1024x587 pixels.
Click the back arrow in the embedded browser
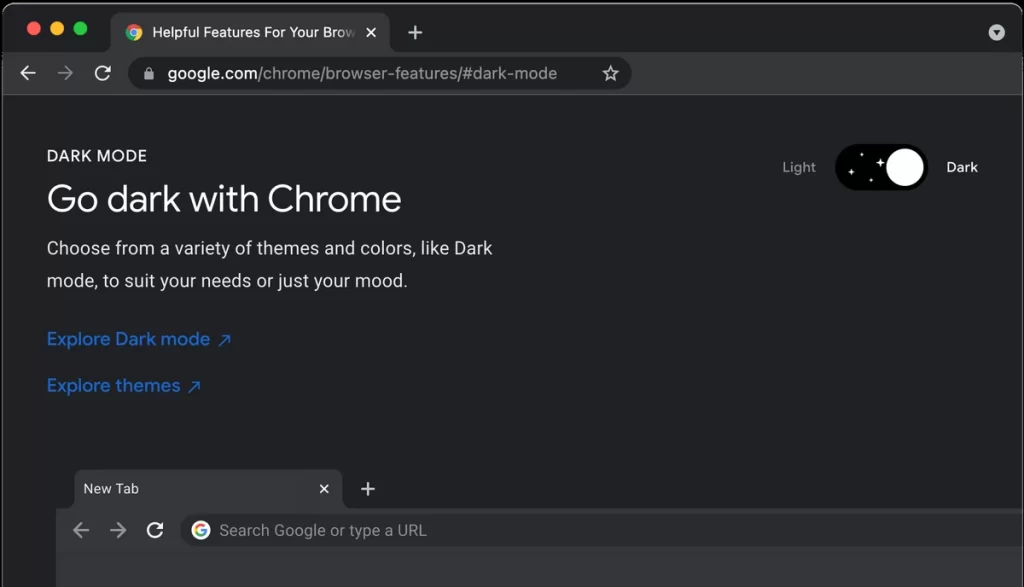[x=81, y=530]
